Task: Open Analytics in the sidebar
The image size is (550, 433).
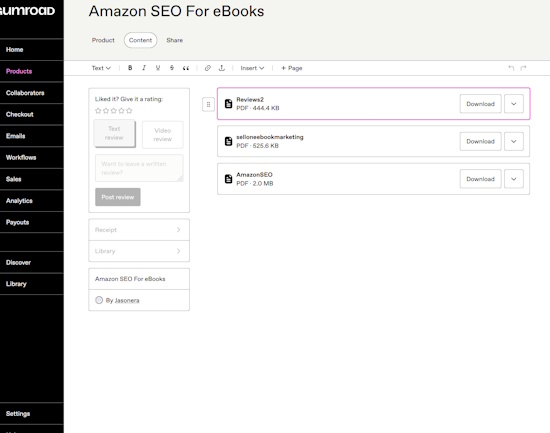Action: click(19, 201)
